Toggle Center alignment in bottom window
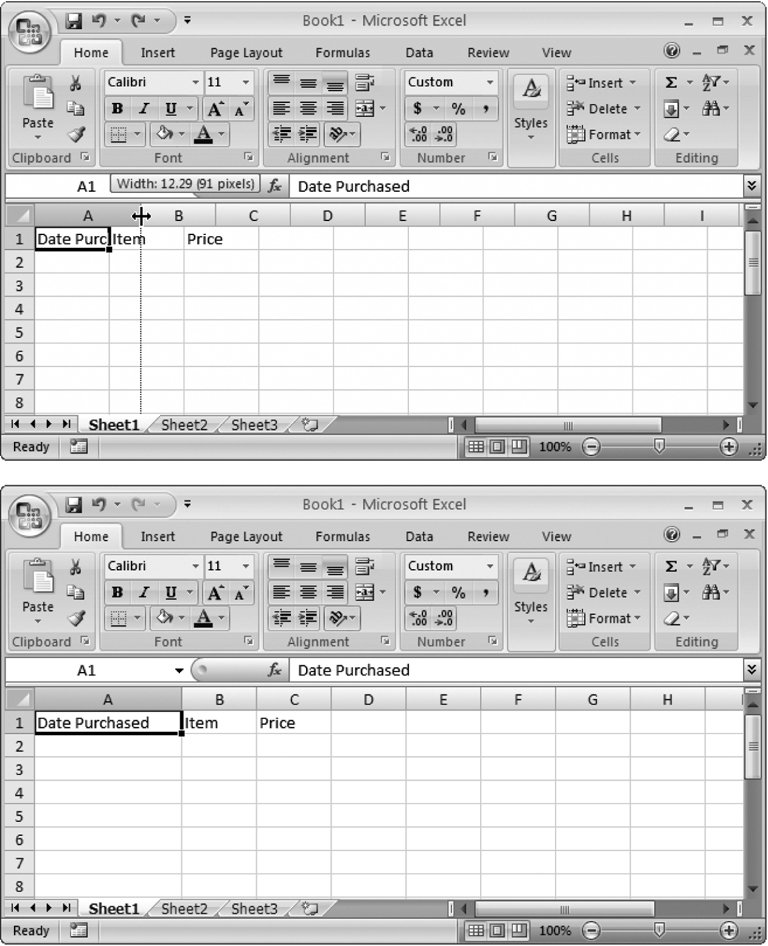 [308, 592]
